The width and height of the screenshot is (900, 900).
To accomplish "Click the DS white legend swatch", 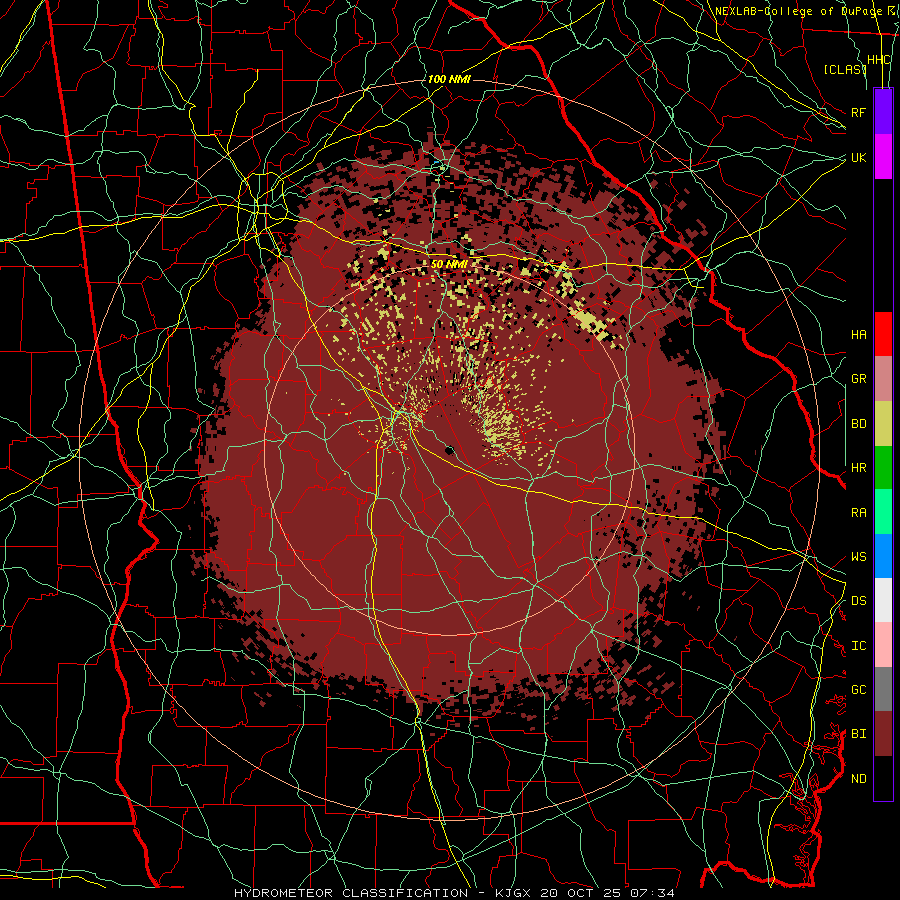I will click(x=883, y=600).
